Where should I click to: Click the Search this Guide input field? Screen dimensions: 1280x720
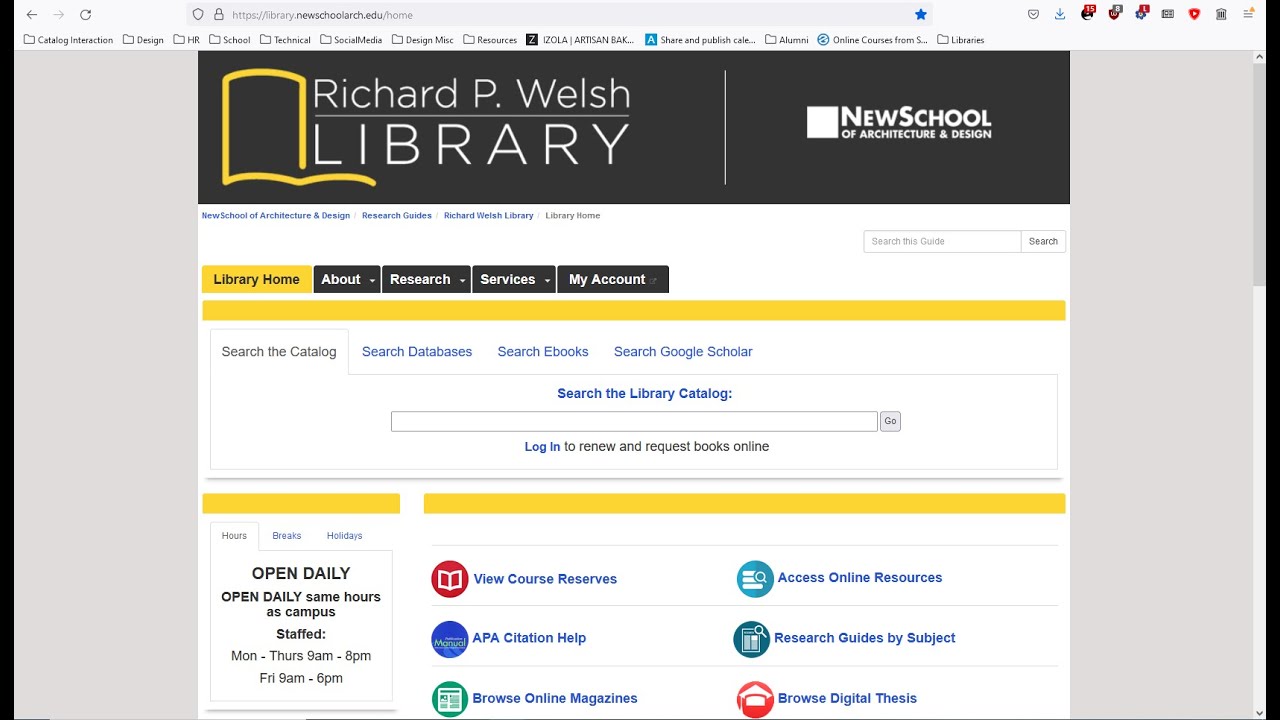click(x=942, y=241)
